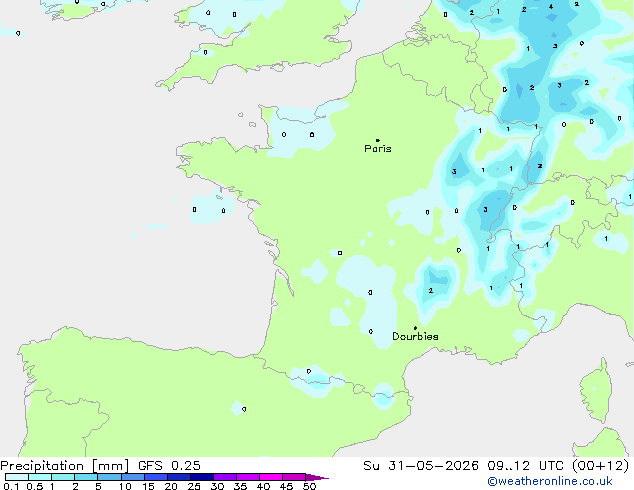Click the over-50 arrow tip of legend
This screenshot has width=634, height=490.
click(x=317, y=477)
